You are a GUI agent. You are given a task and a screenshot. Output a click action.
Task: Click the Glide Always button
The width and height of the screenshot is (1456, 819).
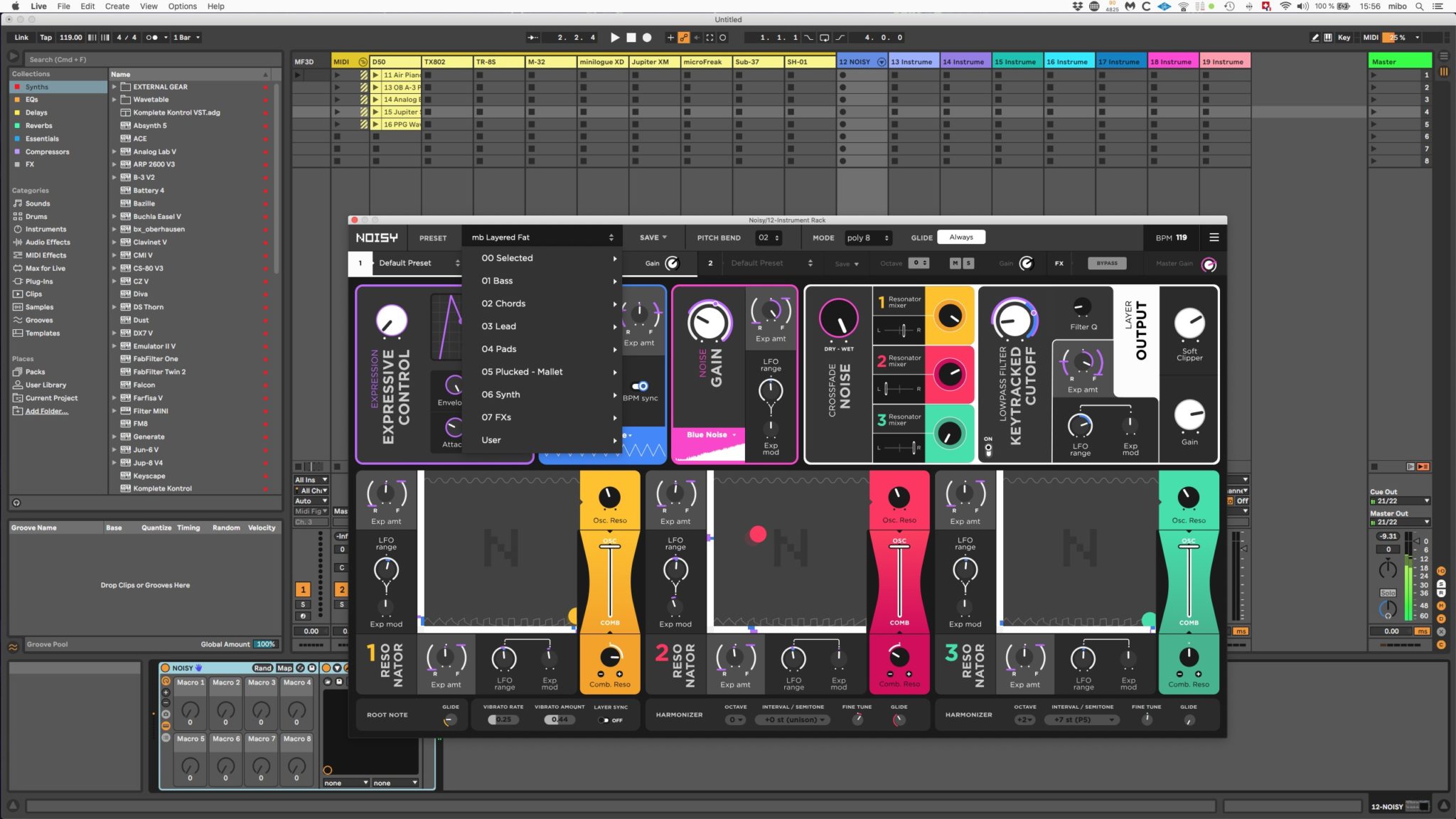pos(960,237)
